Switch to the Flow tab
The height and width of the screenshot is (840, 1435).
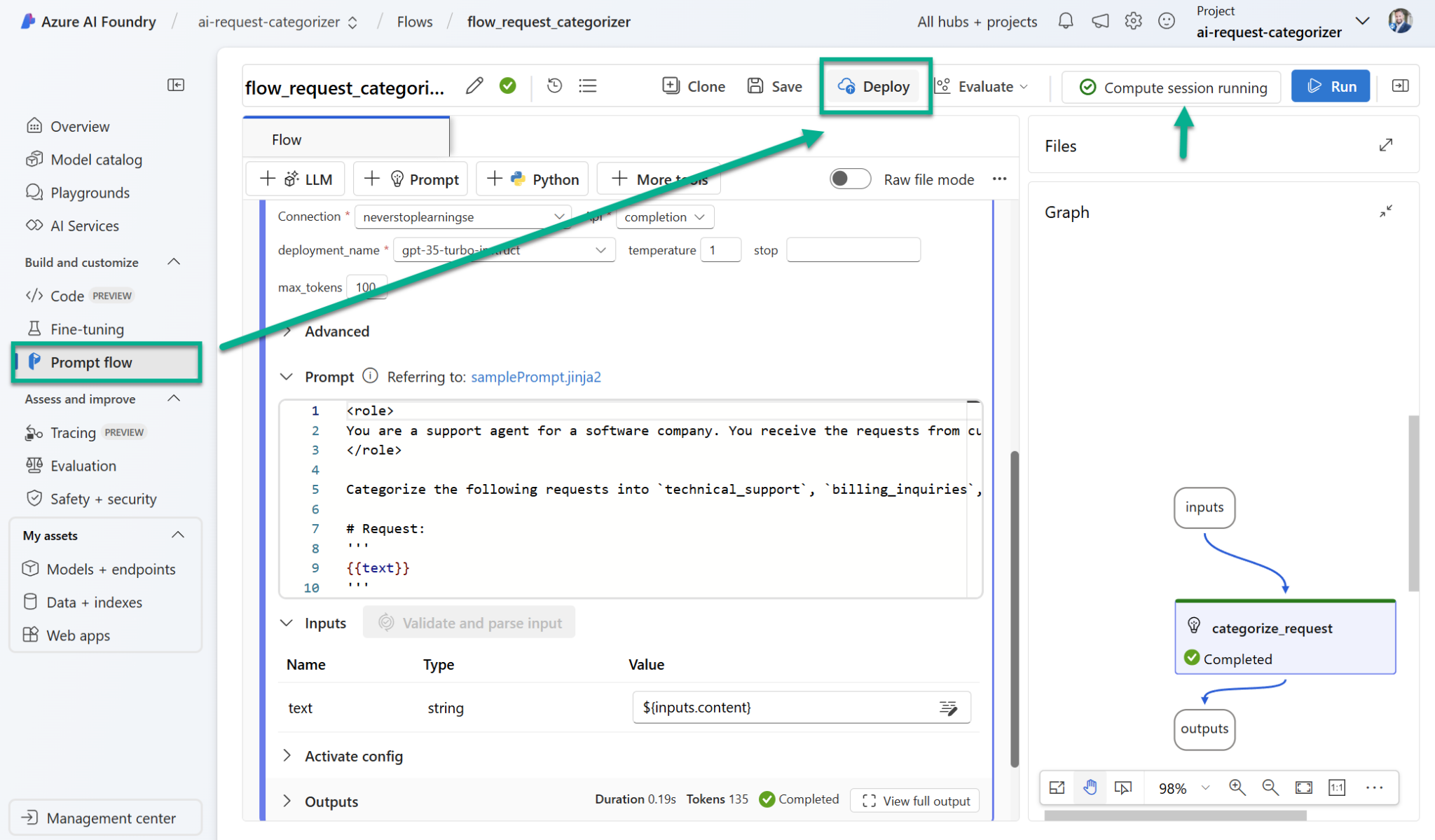point(286,139)
